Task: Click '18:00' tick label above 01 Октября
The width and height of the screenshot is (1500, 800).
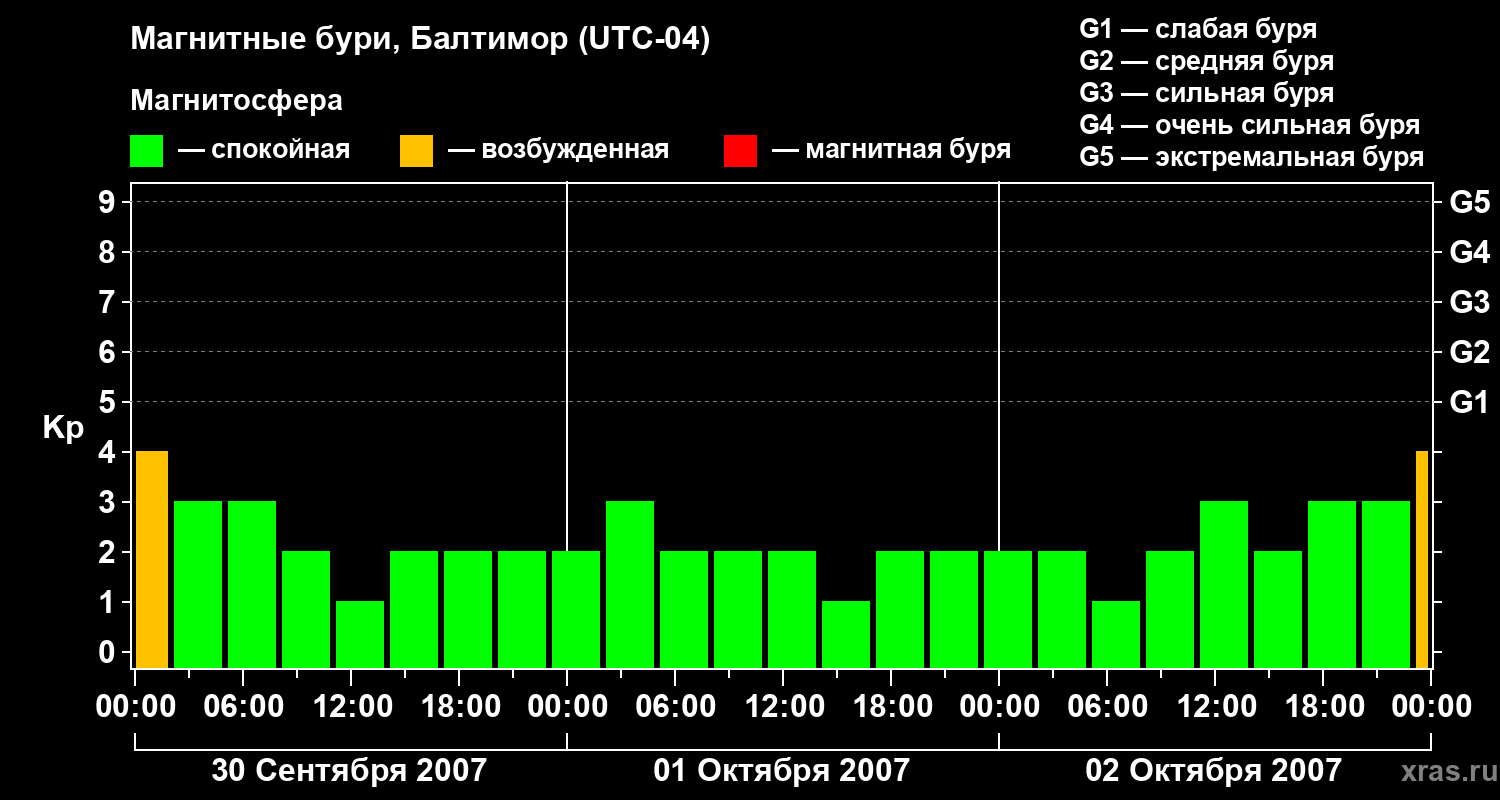Action: click(x=891, y=707)
